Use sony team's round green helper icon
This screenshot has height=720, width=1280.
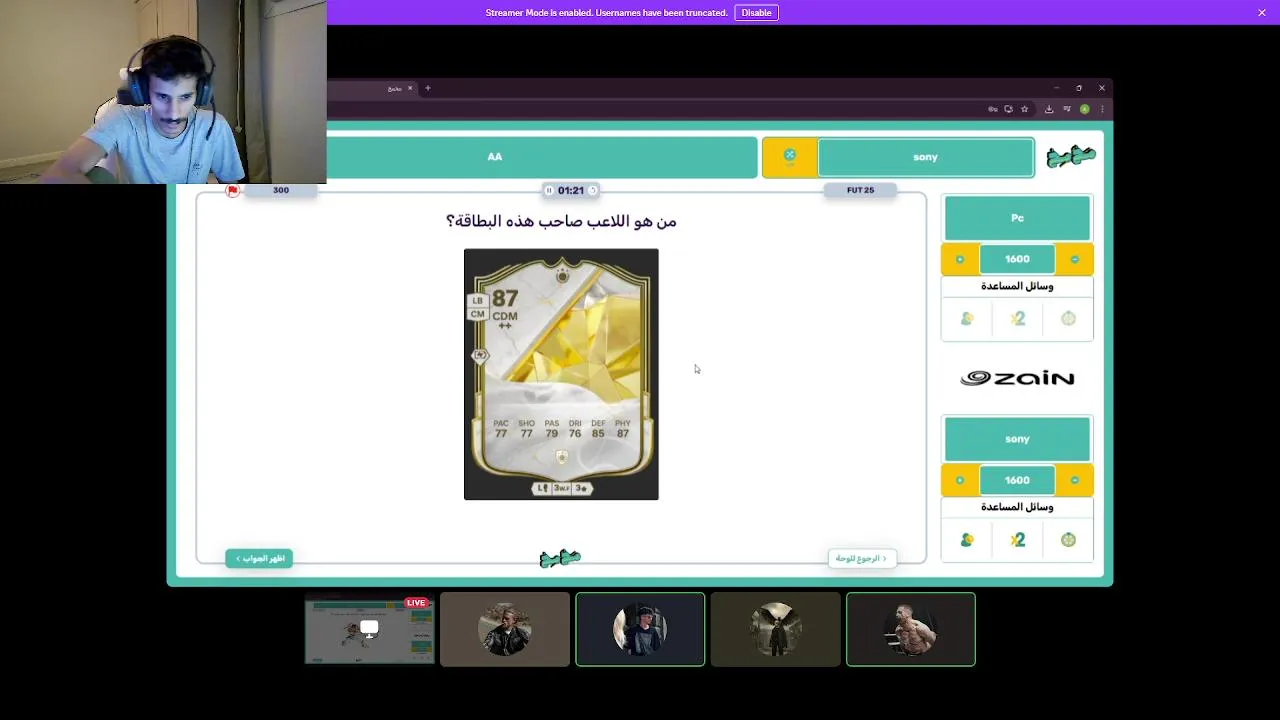pyautogui.click(x=1068, y=540)
